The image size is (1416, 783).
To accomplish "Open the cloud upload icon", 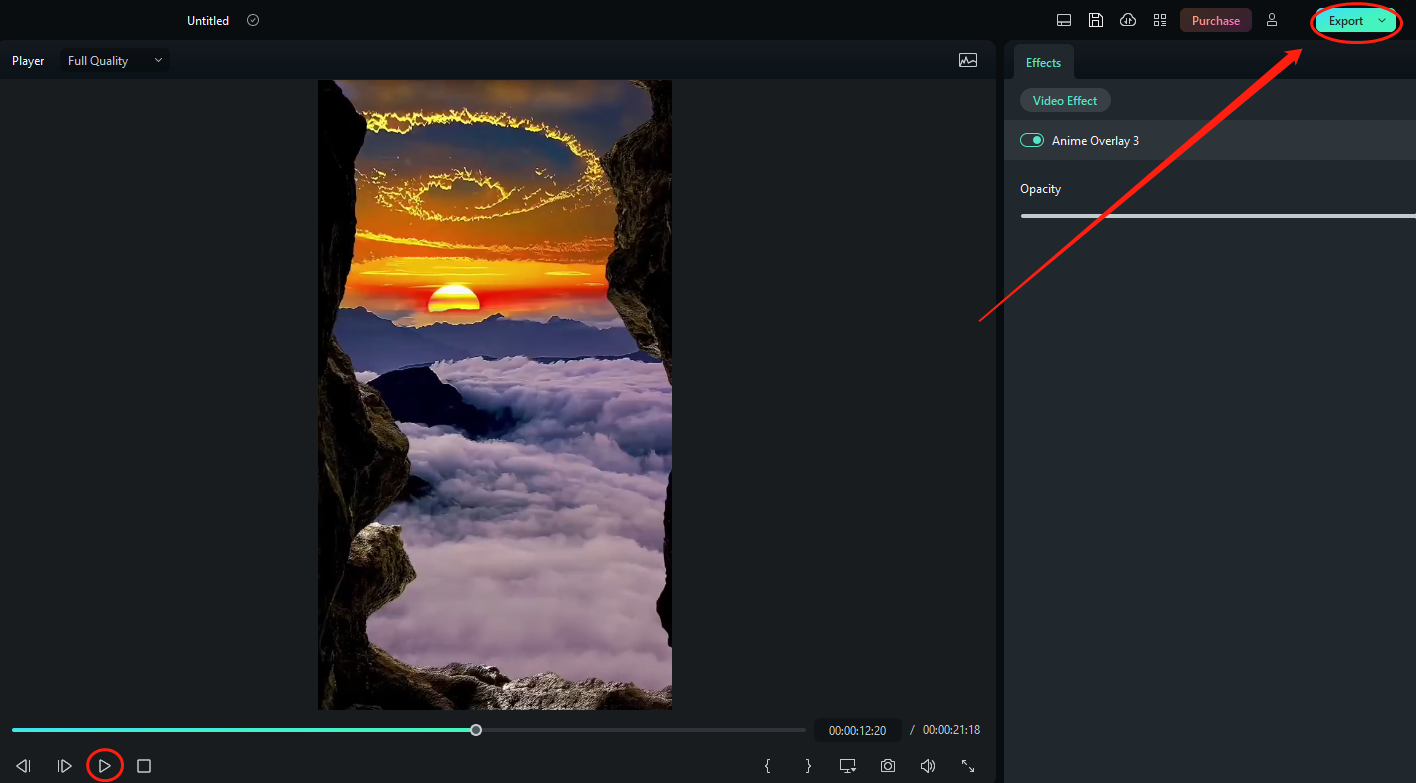I will pyautogui.click(x=1128, y=20).
